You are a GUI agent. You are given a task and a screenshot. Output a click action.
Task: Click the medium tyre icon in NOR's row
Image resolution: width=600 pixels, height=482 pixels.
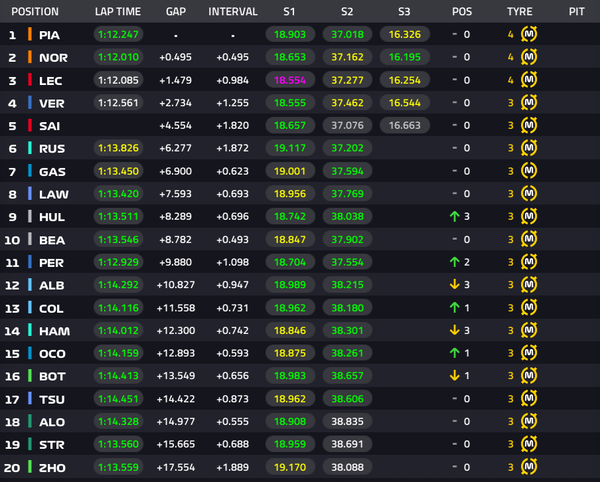click(529, 57)
